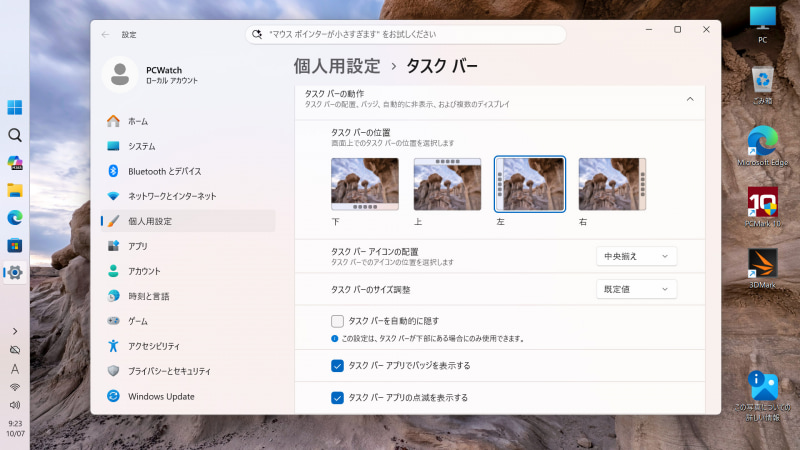Screen dimensions: 800x450
Task: Uncheck タスク バー アプリでバッジを表示する
Action: (x=337, y=365)
